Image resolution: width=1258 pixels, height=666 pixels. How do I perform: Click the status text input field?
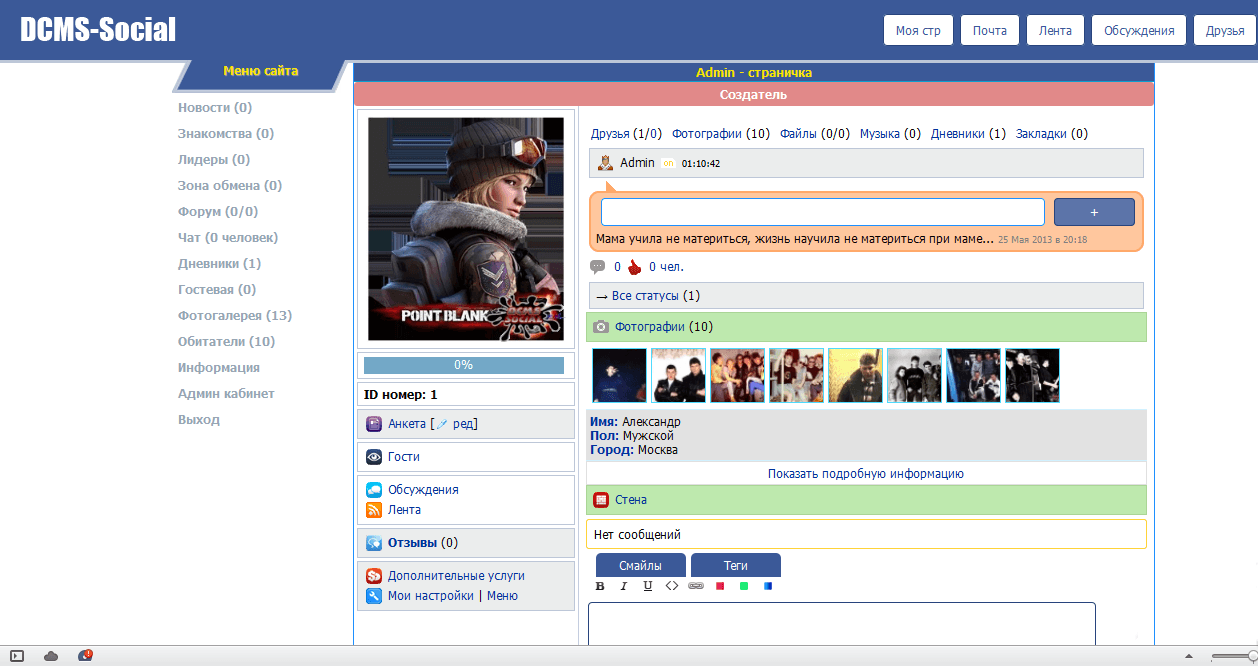[x=823, y=212]
